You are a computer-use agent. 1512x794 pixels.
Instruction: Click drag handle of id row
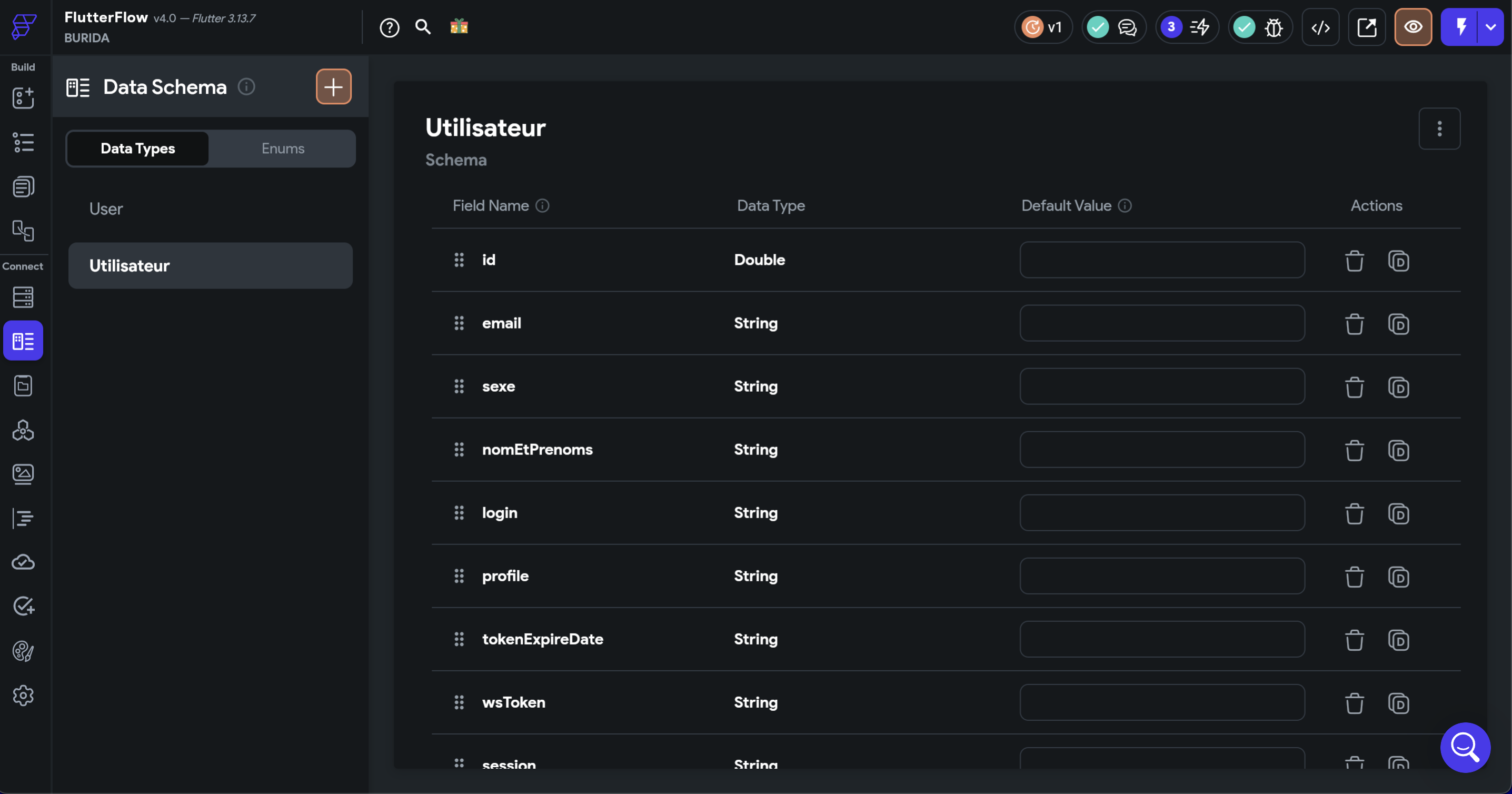(459, 260)
